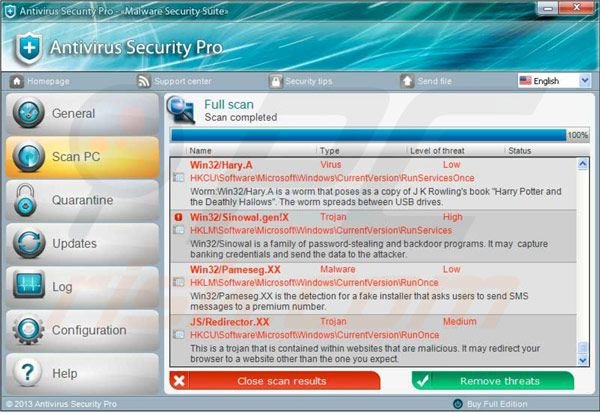Sort by the Status column header

point(520,151)
